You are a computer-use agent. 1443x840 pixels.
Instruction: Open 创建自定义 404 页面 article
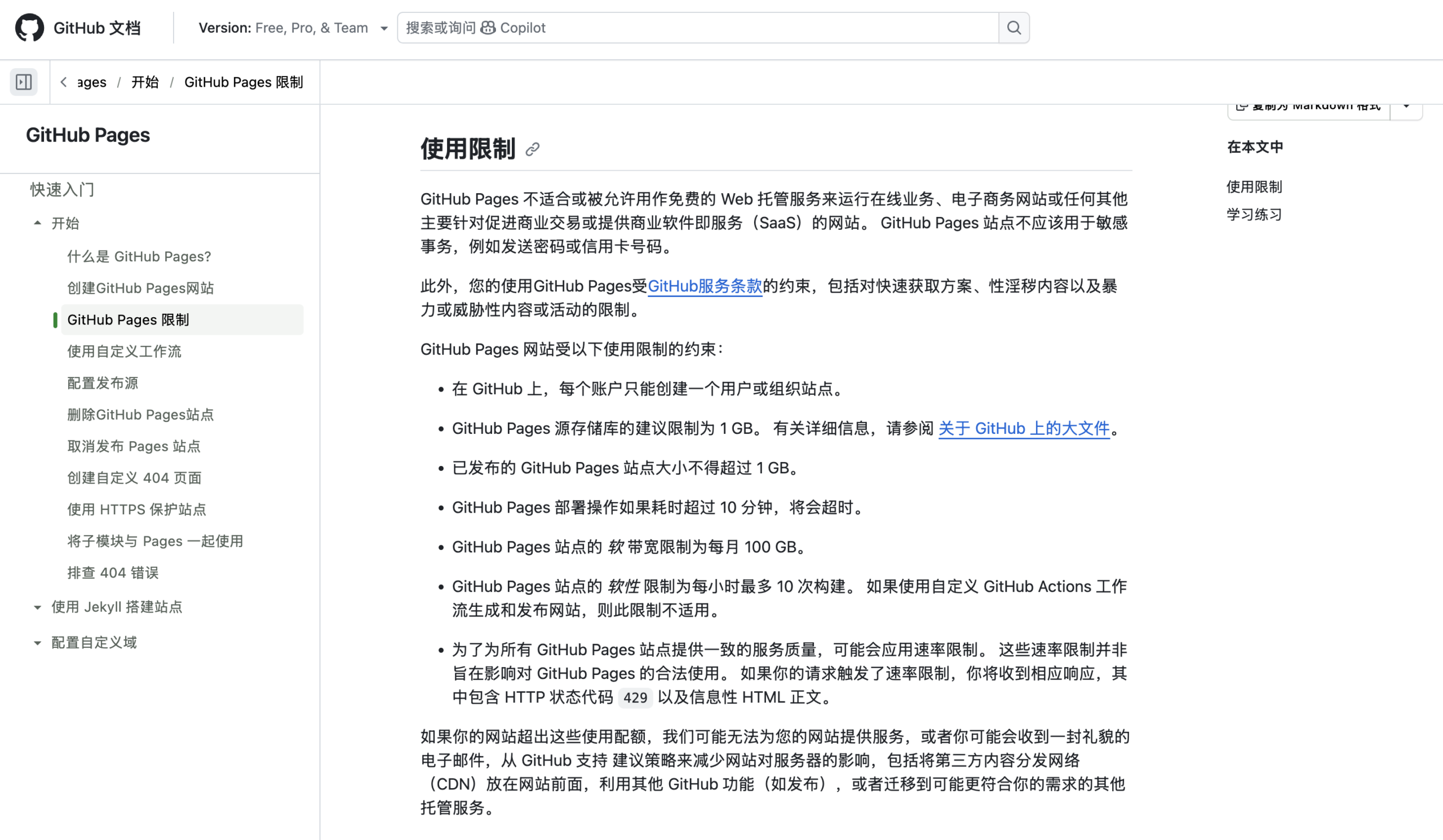[135, 478]
